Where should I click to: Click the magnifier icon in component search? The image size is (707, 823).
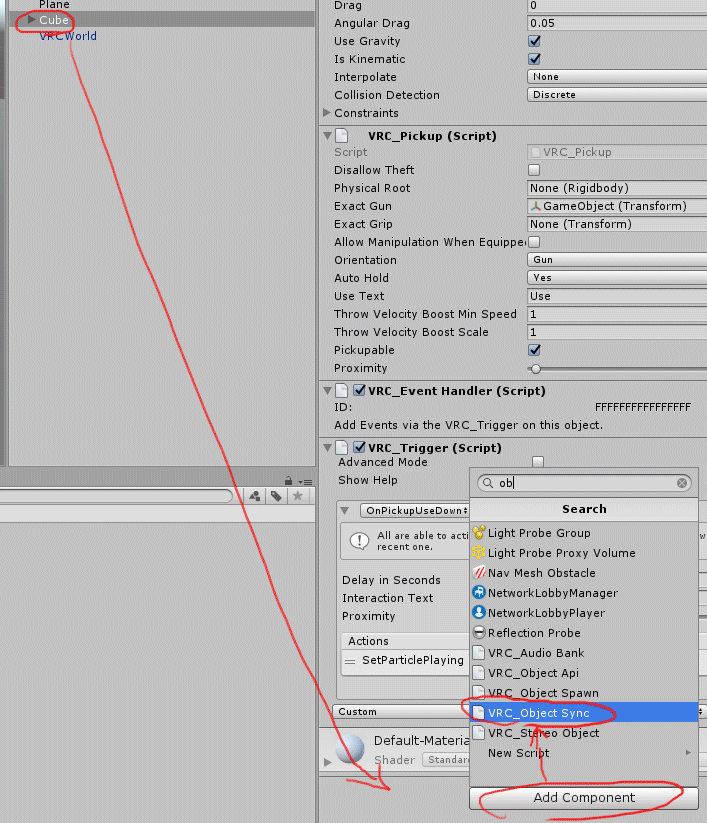point(488,483)
